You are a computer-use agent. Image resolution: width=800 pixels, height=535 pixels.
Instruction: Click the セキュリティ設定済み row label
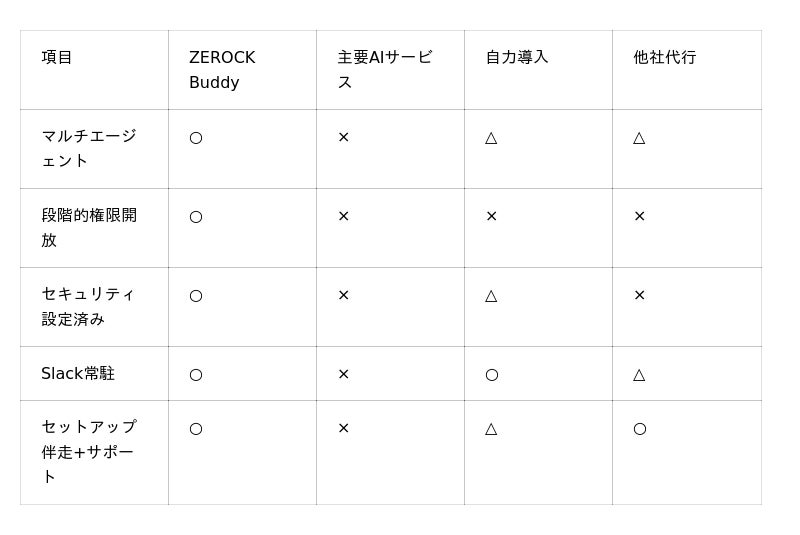[x=88, y=306]
